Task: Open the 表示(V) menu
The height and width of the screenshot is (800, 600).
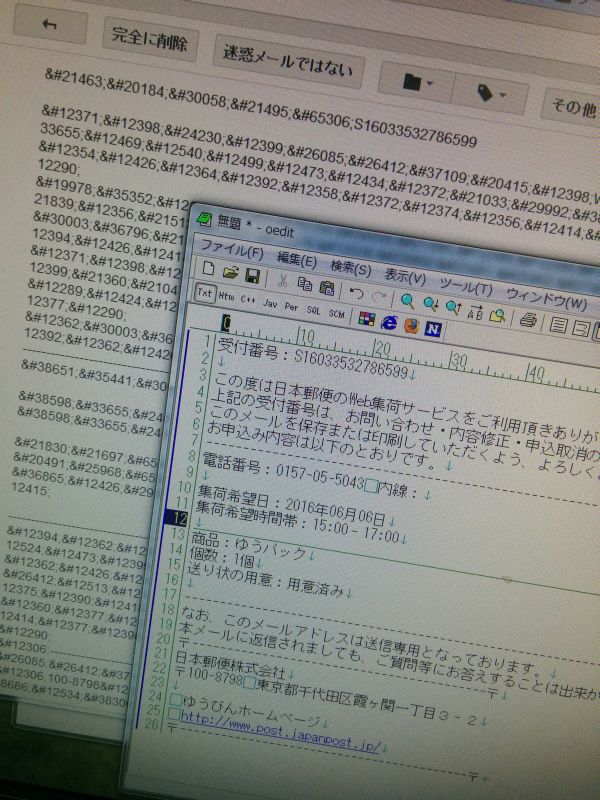Action: click(405, 277)
